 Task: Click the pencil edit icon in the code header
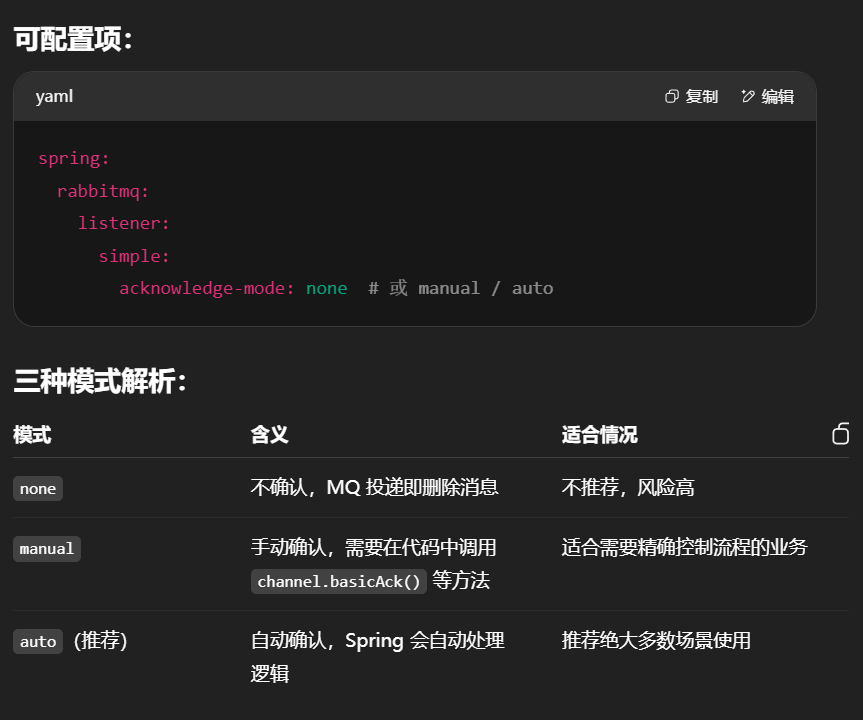(x=748, y=97)
